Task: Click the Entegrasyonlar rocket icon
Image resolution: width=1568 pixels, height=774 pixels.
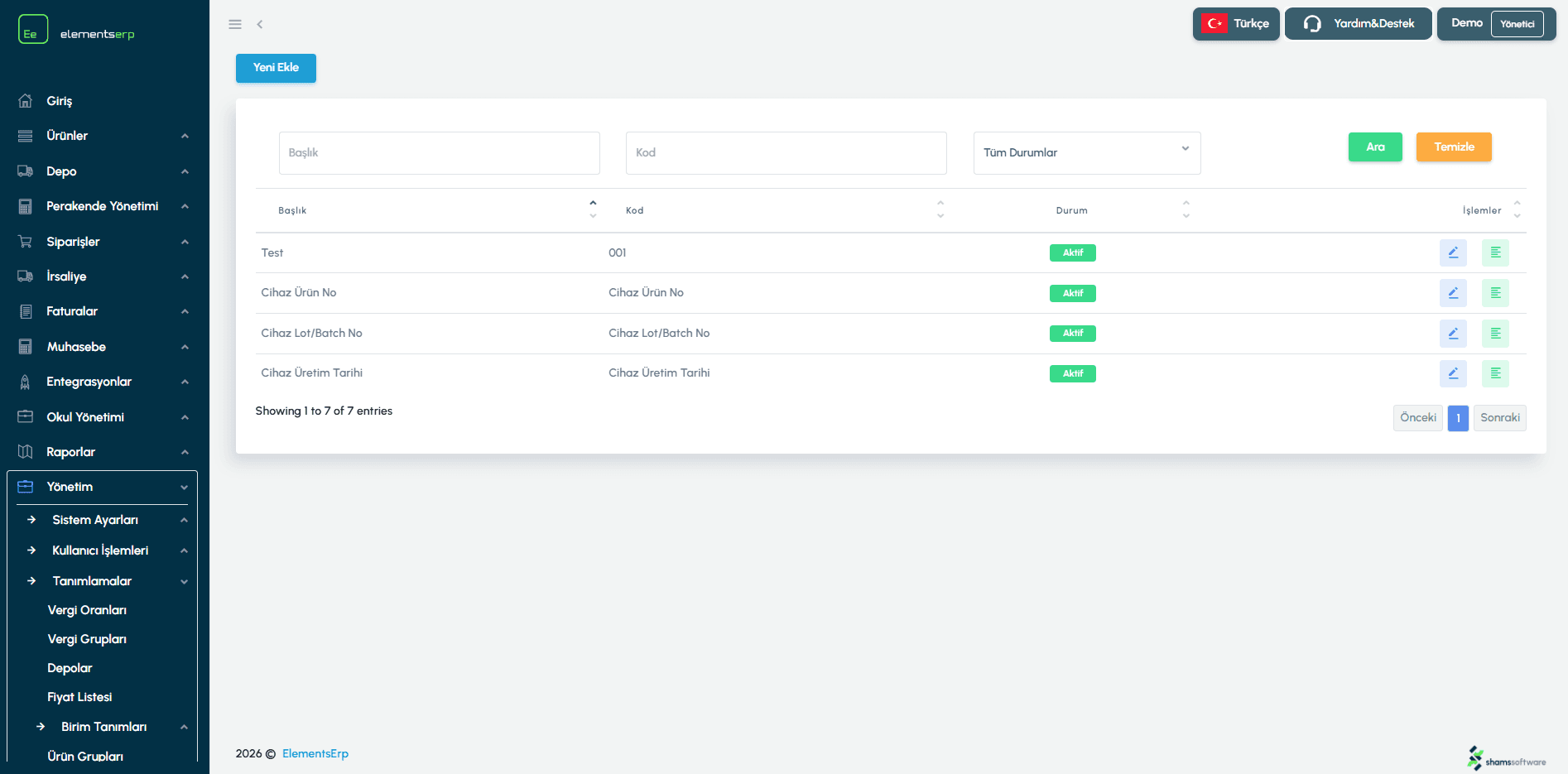Action: point(26,382)
